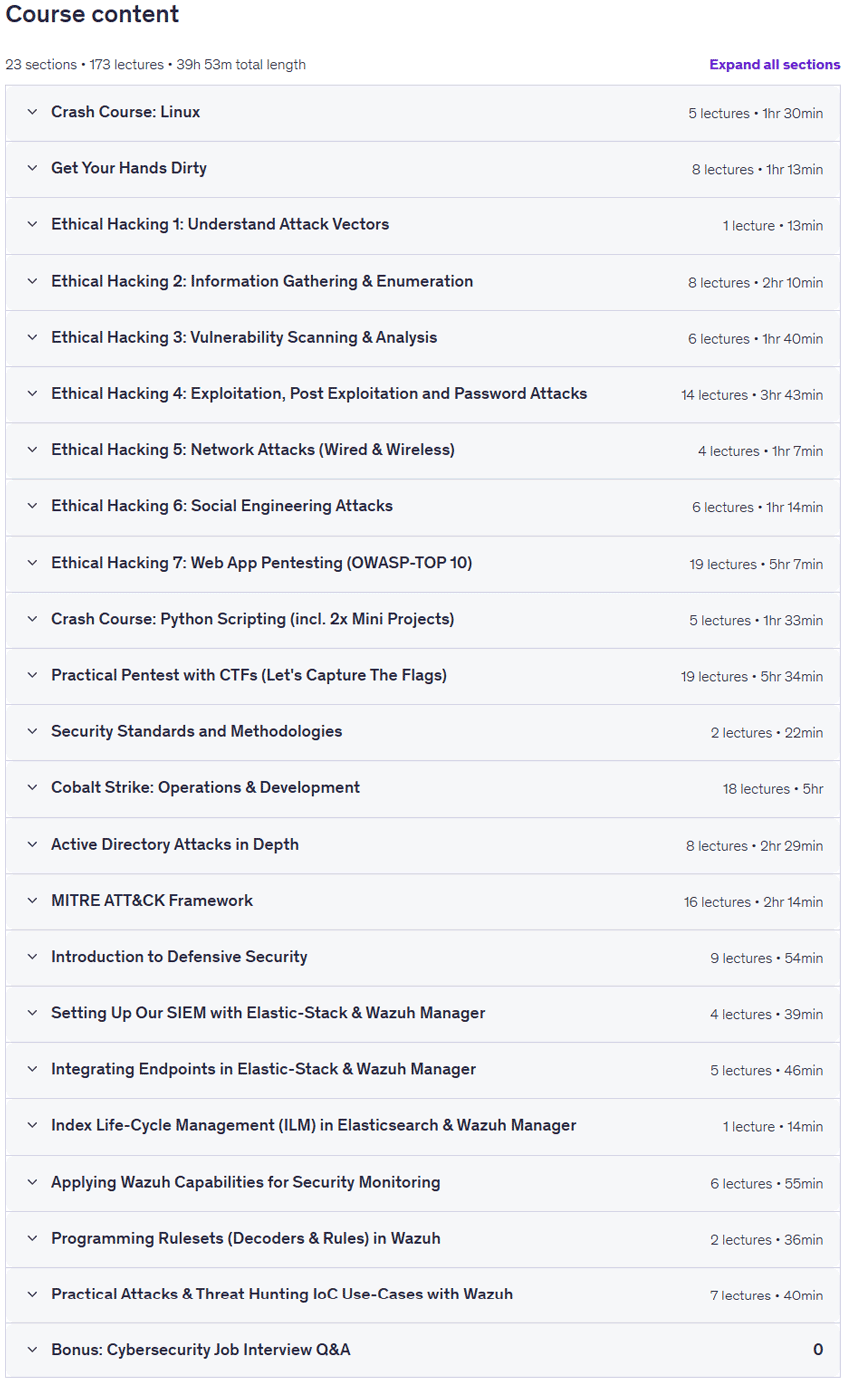Expand the Crash Course: Linux chevron
844x1380 pixels.
coord(32,112)
